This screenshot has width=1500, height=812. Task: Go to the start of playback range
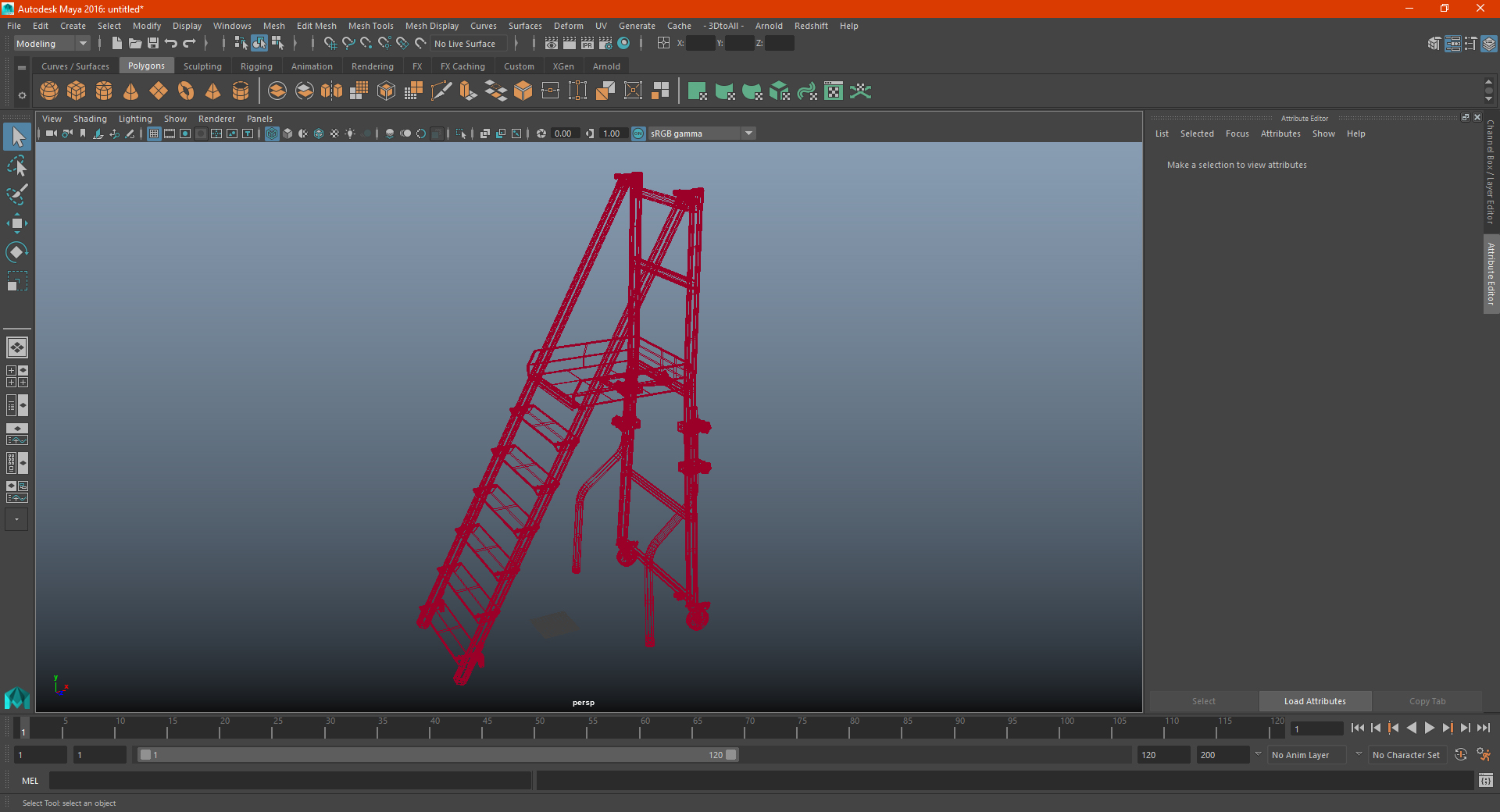1357,728
